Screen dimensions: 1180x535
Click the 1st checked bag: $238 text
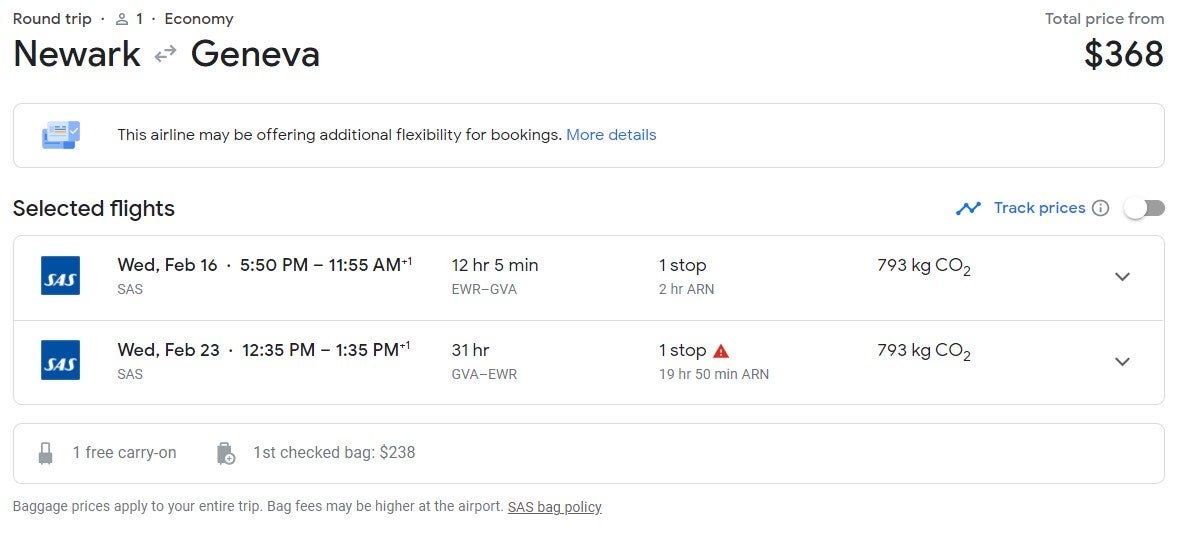334,453
